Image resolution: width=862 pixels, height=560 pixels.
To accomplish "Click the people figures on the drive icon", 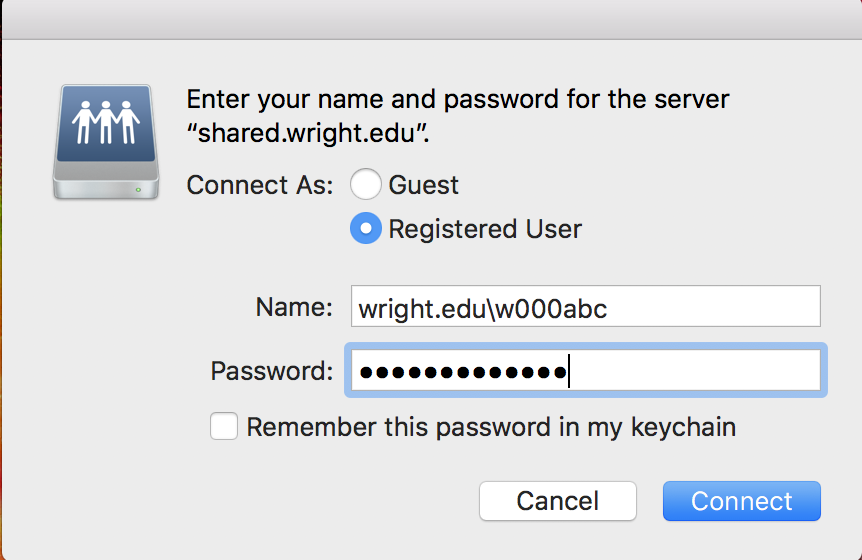I will click(106, 124).
